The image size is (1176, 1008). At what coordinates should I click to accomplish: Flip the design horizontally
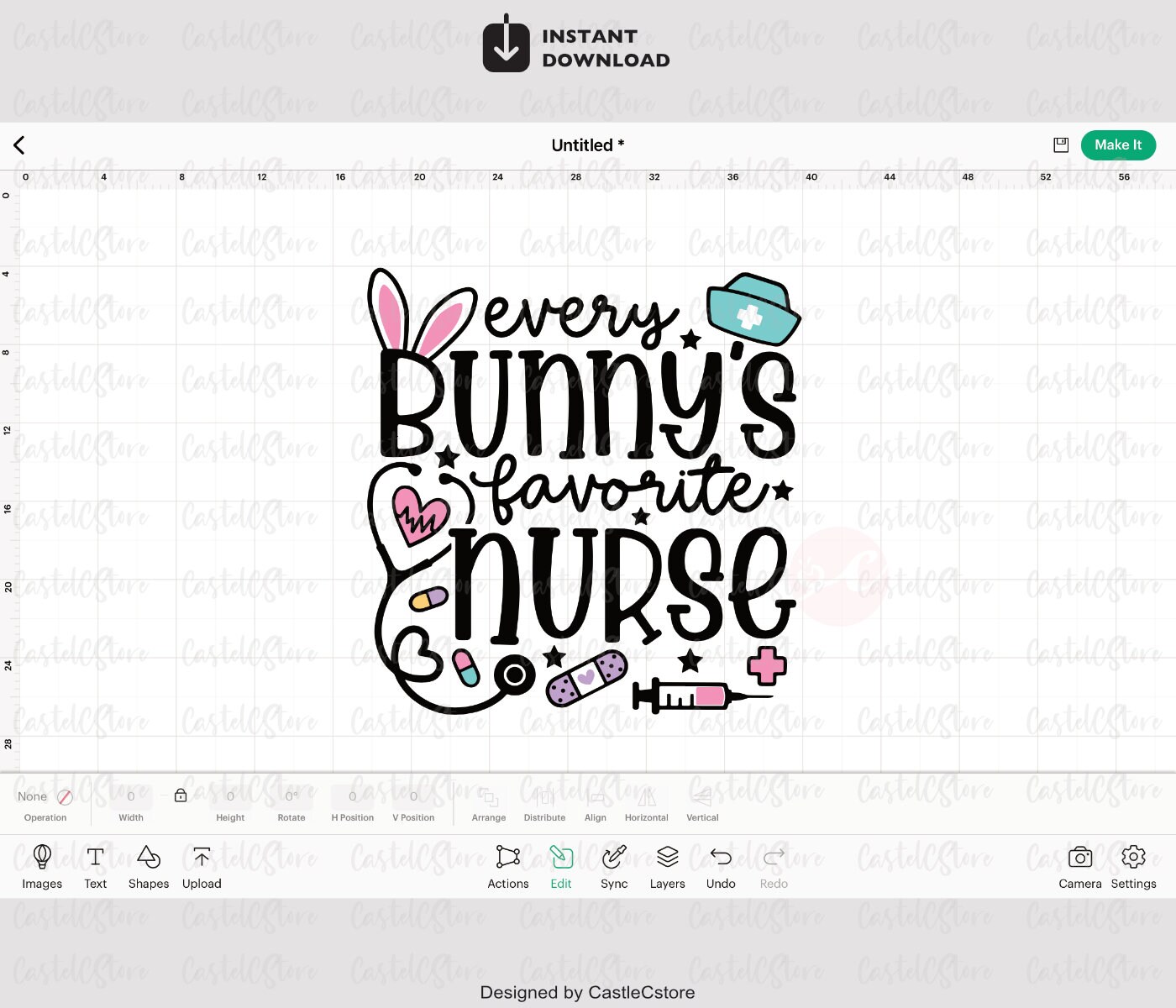click(646, 804)
